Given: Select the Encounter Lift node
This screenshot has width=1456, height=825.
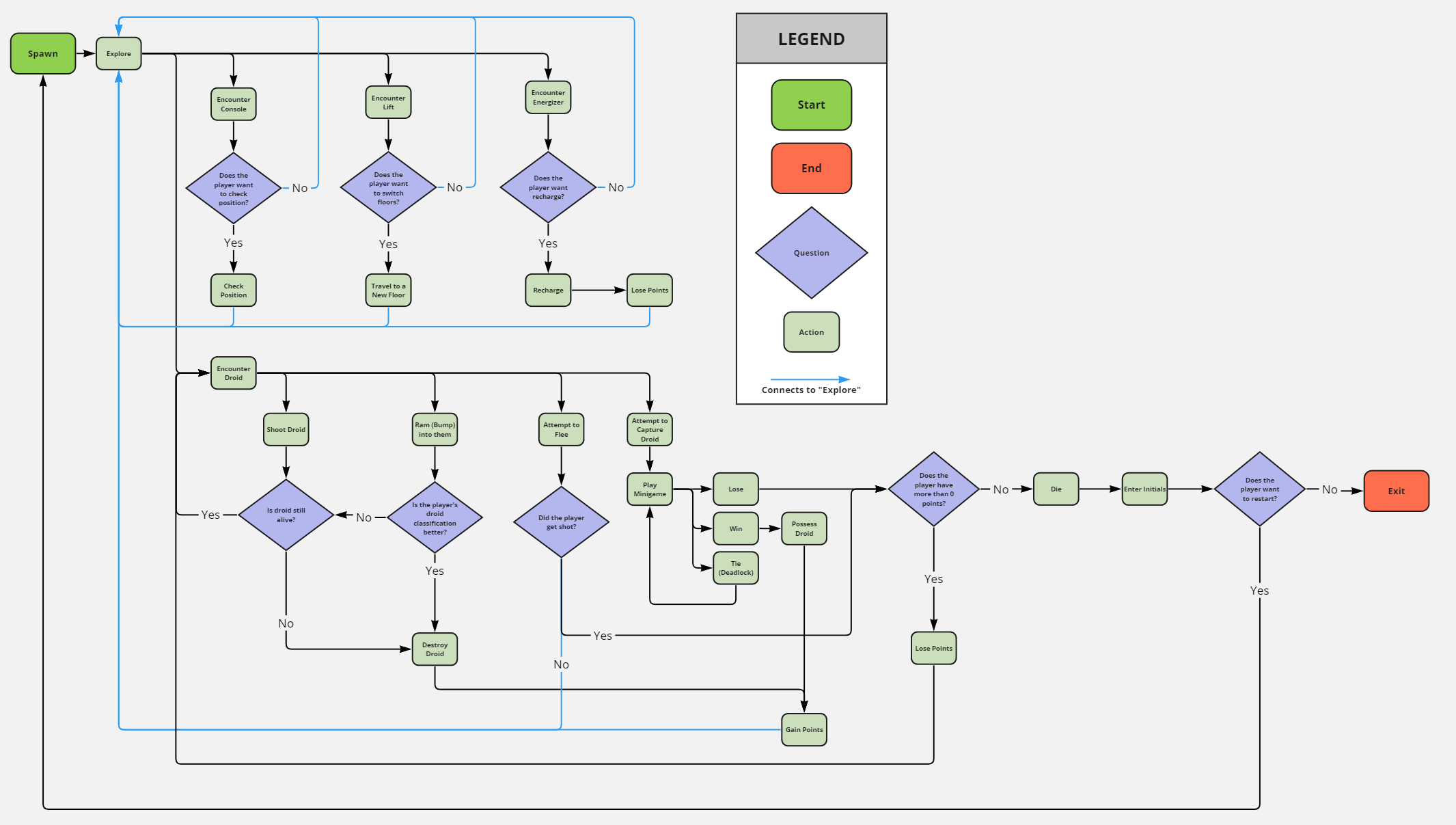Looking at the screenshot, I should click(388, 103).
